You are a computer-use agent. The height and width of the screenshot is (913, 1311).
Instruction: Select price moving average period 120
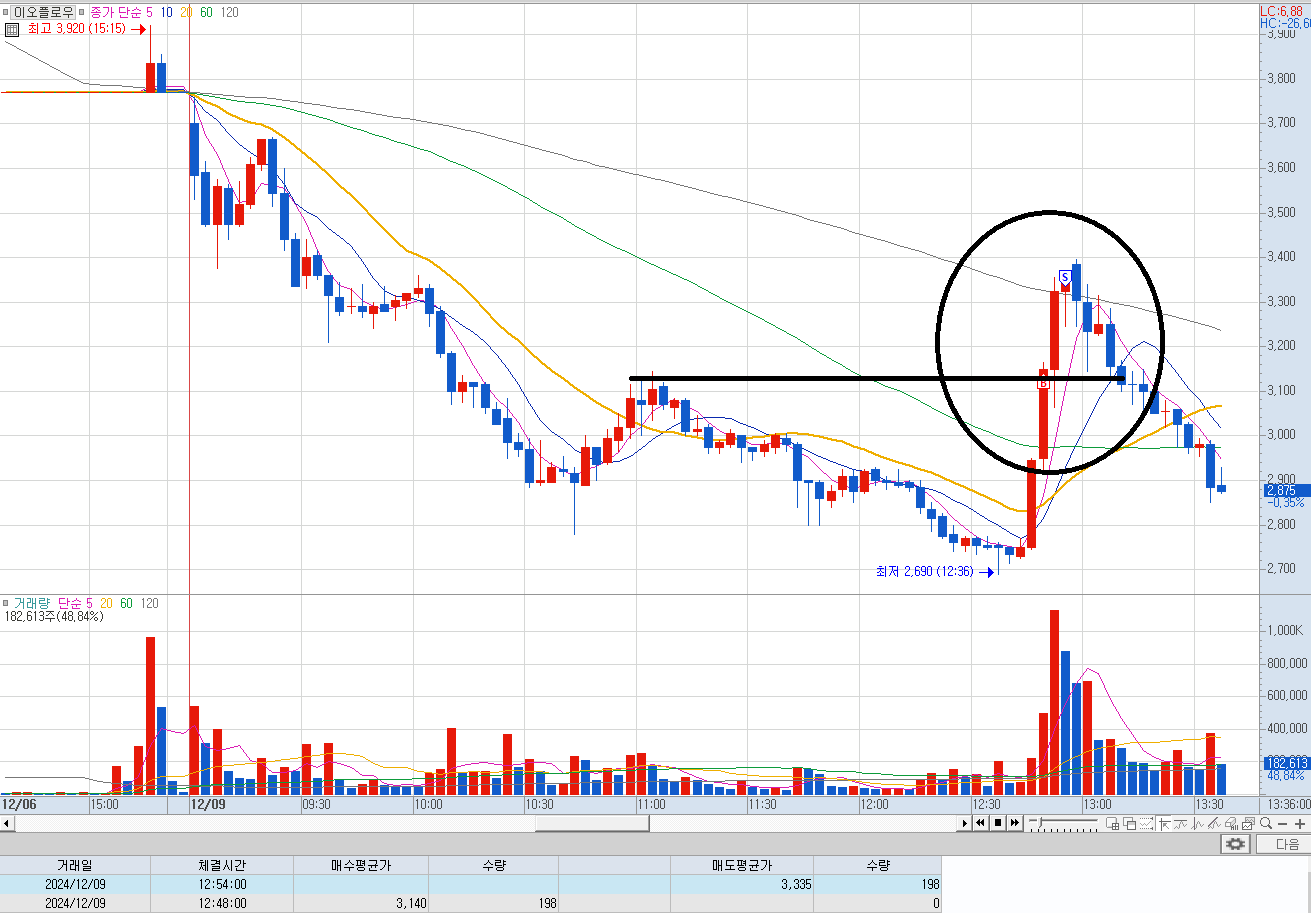click(229, 12)
